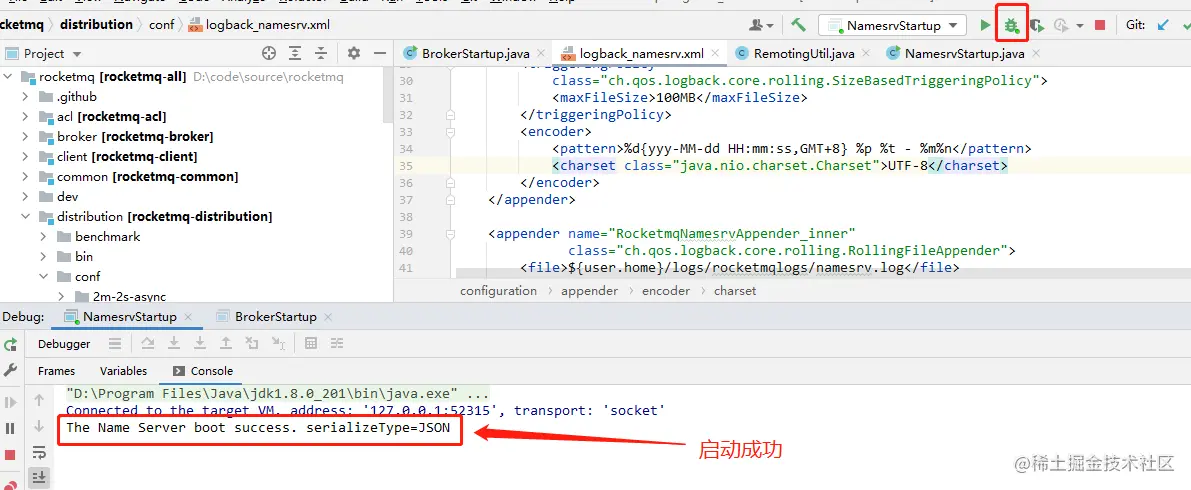Image resolution: width=1191 pixels, height=490 pixels.
Task: Select logback_namesrv.xml editor tab
Action: click(x=641, y=53)
